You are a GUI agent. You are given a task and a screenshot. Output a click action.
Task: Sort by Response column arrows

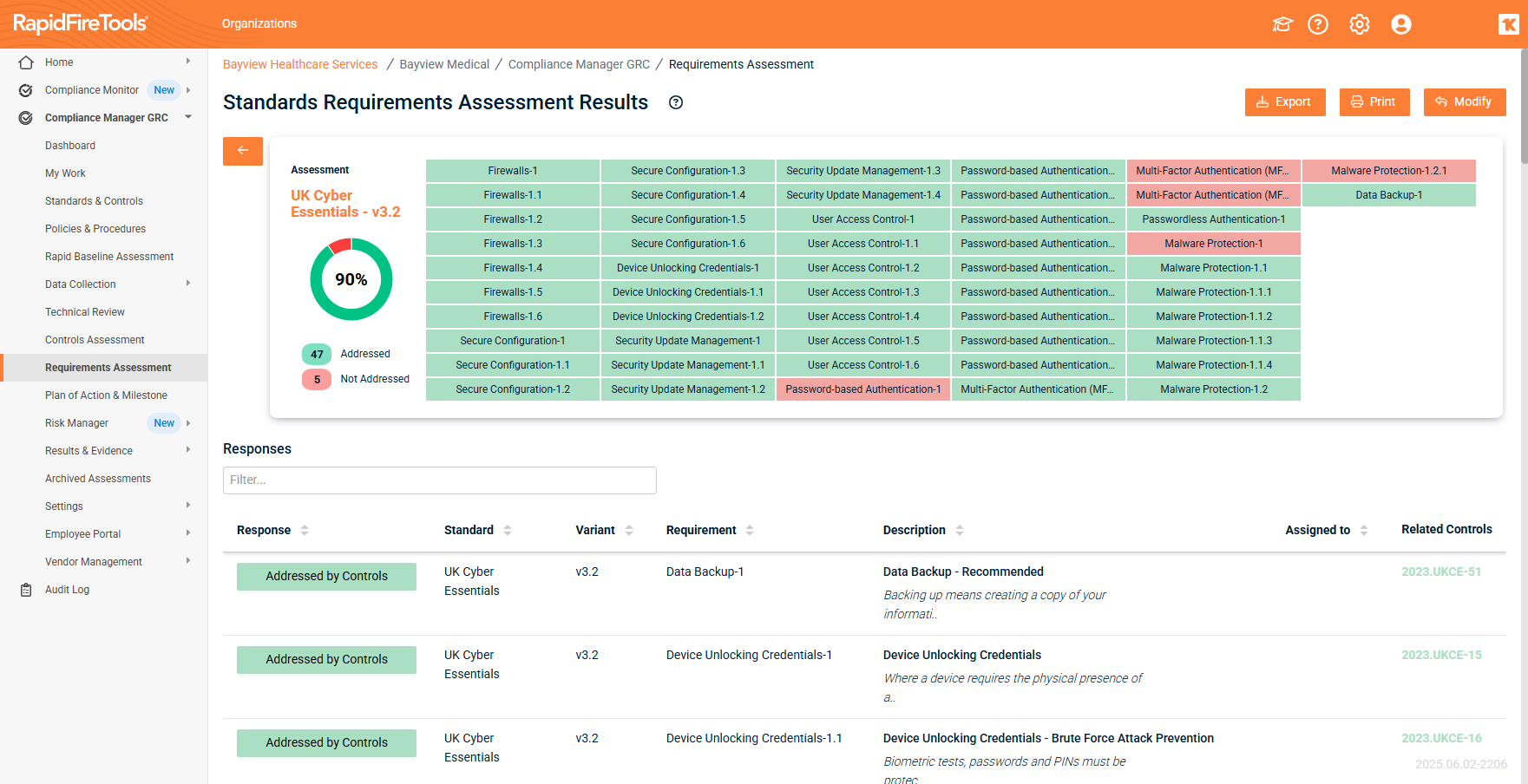coord(305,530)
